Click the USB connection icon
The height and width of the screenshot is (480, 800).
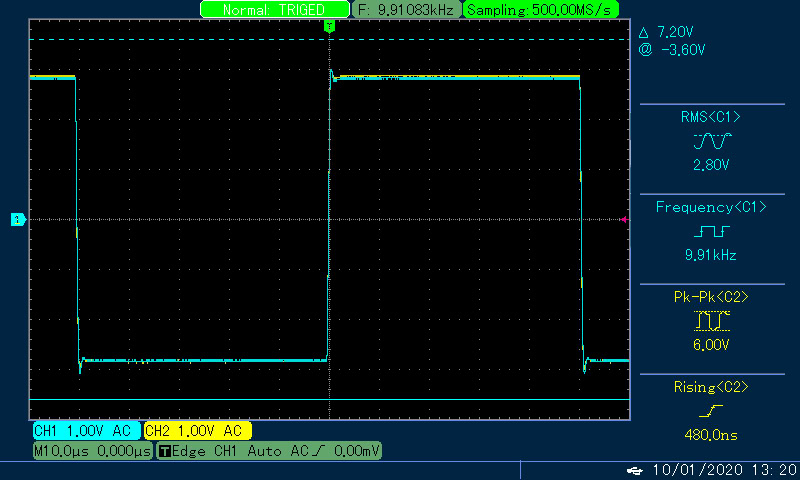(635, 470)
